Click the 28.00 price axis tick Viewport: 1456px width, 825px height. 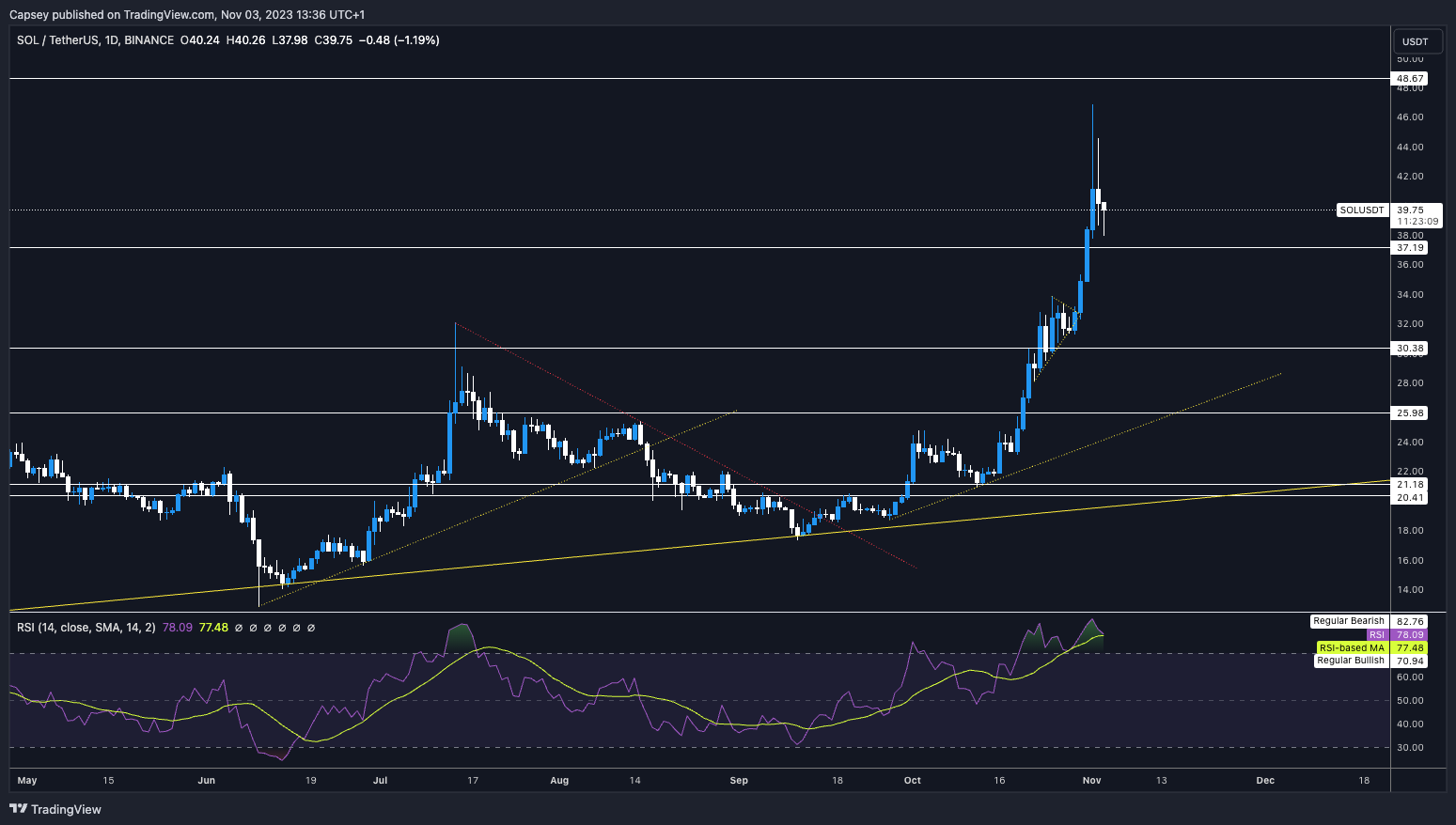pos(1410,383)
